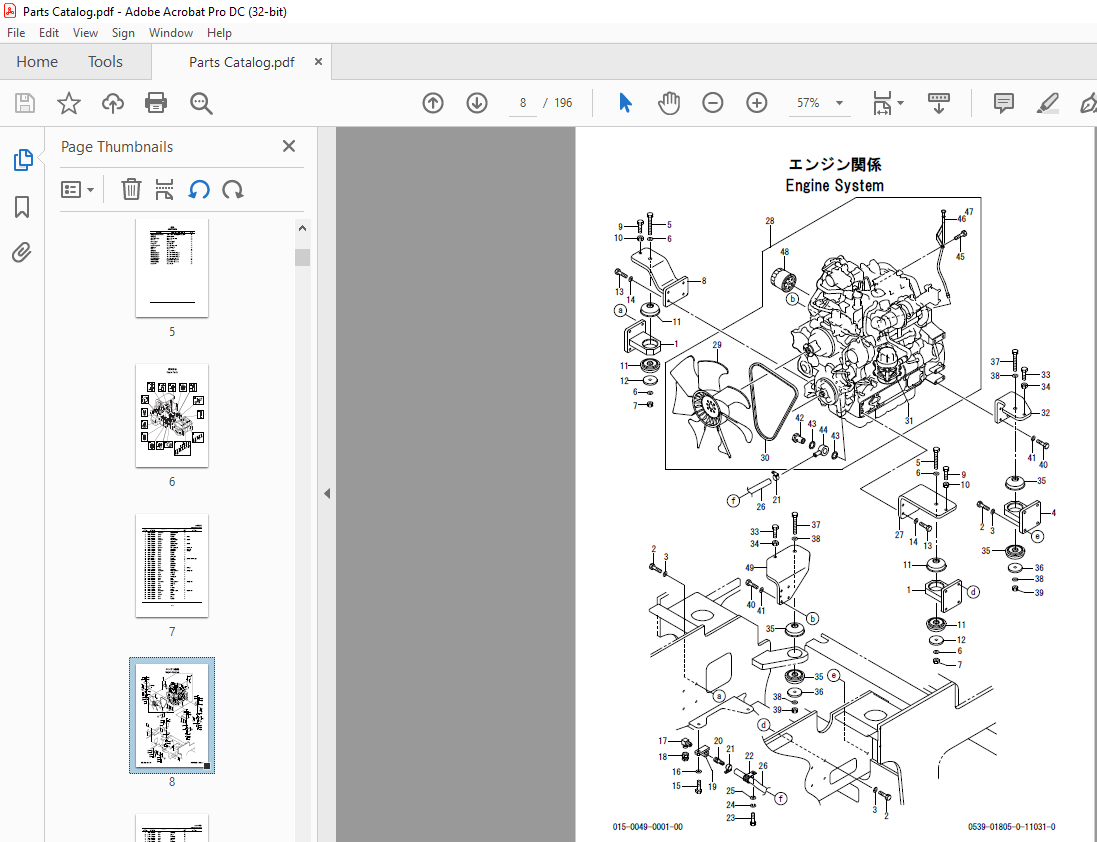Switch to the Tools tab
The image size is (1097, 842).
pos(105,62)
